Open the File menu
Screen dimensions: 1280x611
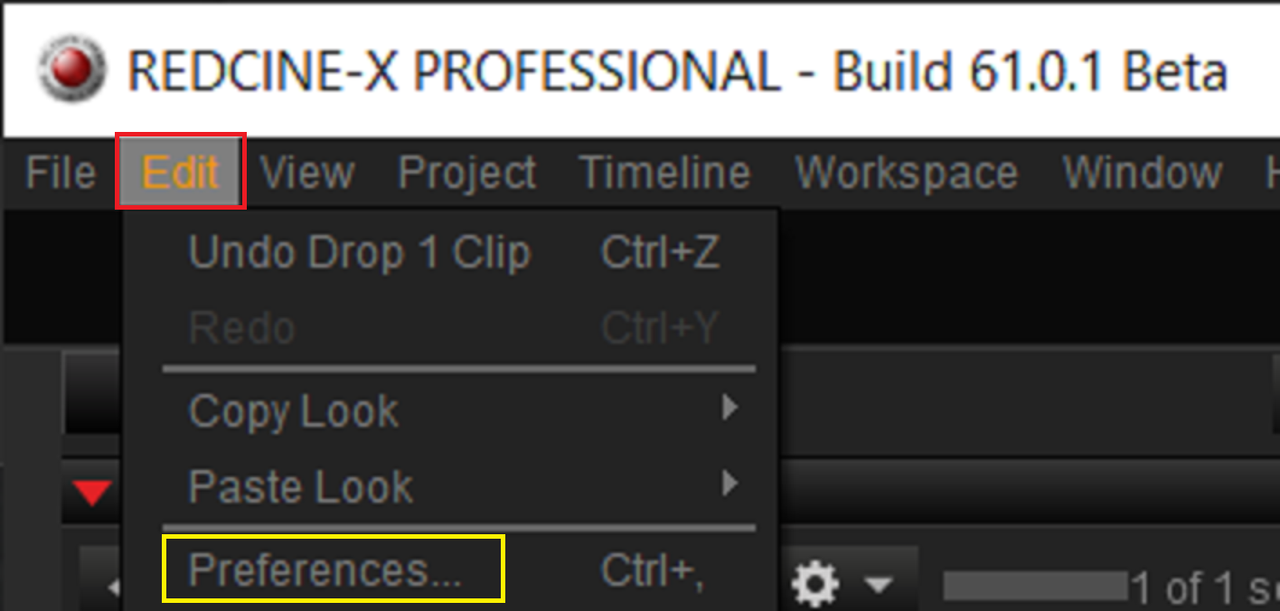coord(60,173)
